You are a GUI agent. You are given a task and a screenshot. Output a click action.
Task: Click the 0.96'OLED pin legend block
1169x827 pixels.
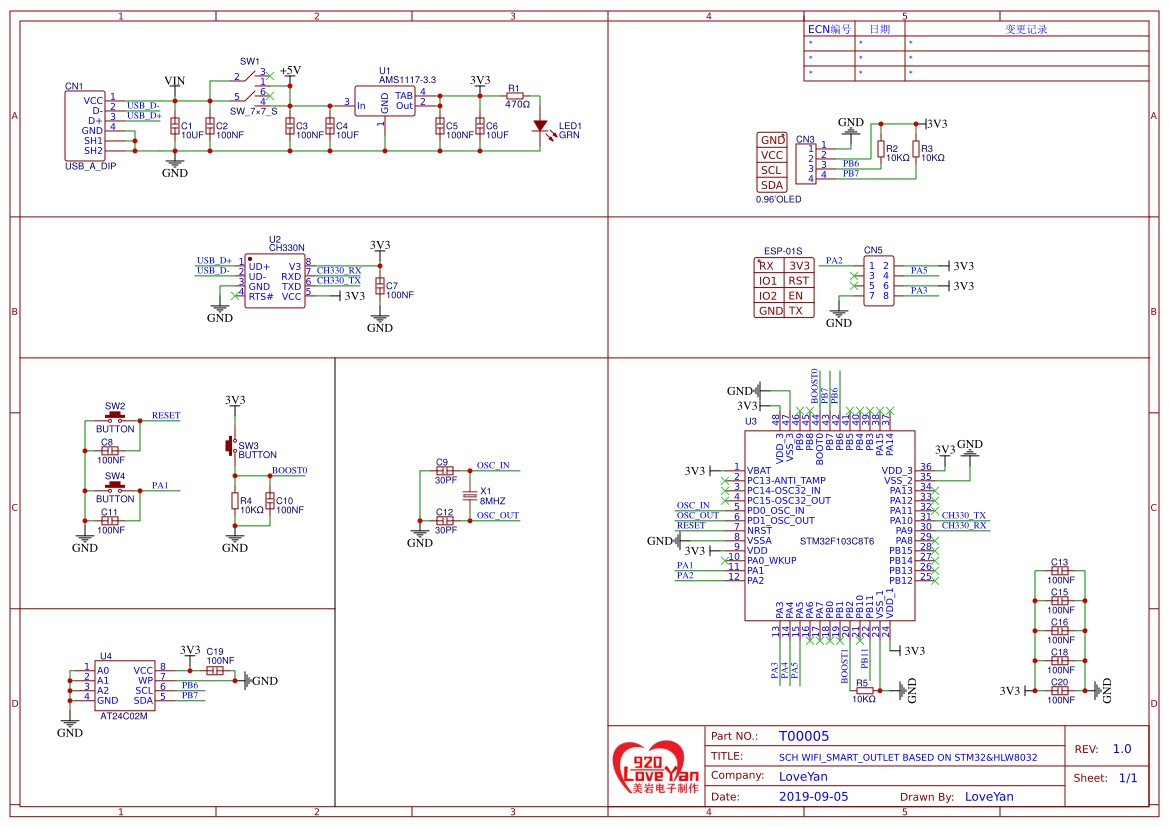(x=772, y=163)
